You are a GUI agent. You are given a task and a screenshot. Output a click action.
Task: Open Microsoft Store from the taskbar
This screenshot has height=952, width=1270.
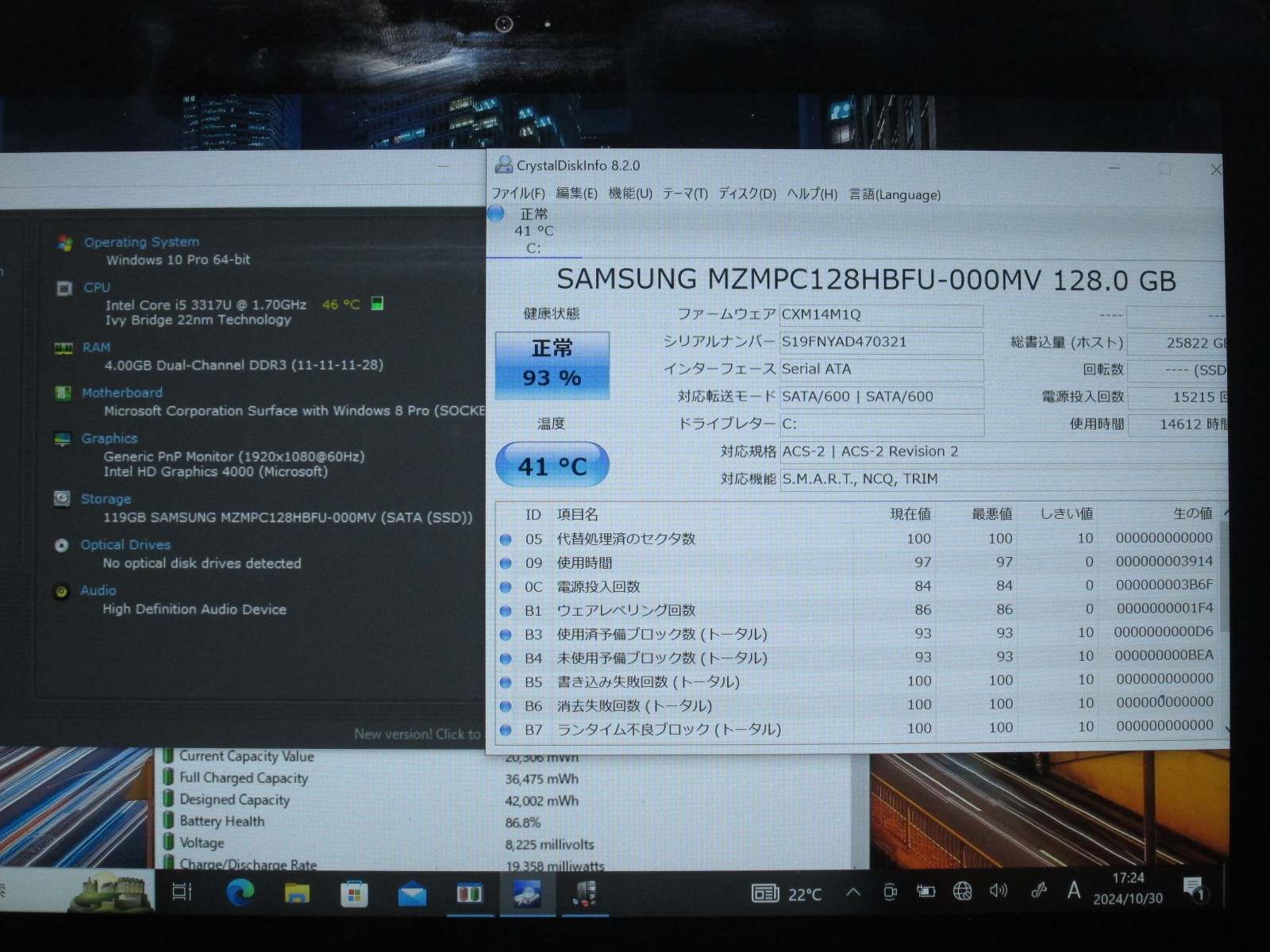(x=354, y=894)
